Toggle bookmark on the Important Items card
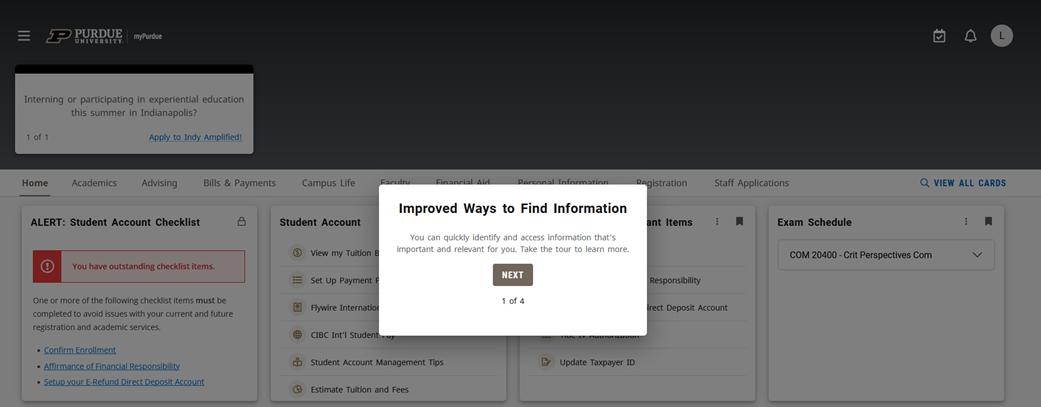Image resolution: width=1041 pixels, height=407 pixels. point(739,222)
